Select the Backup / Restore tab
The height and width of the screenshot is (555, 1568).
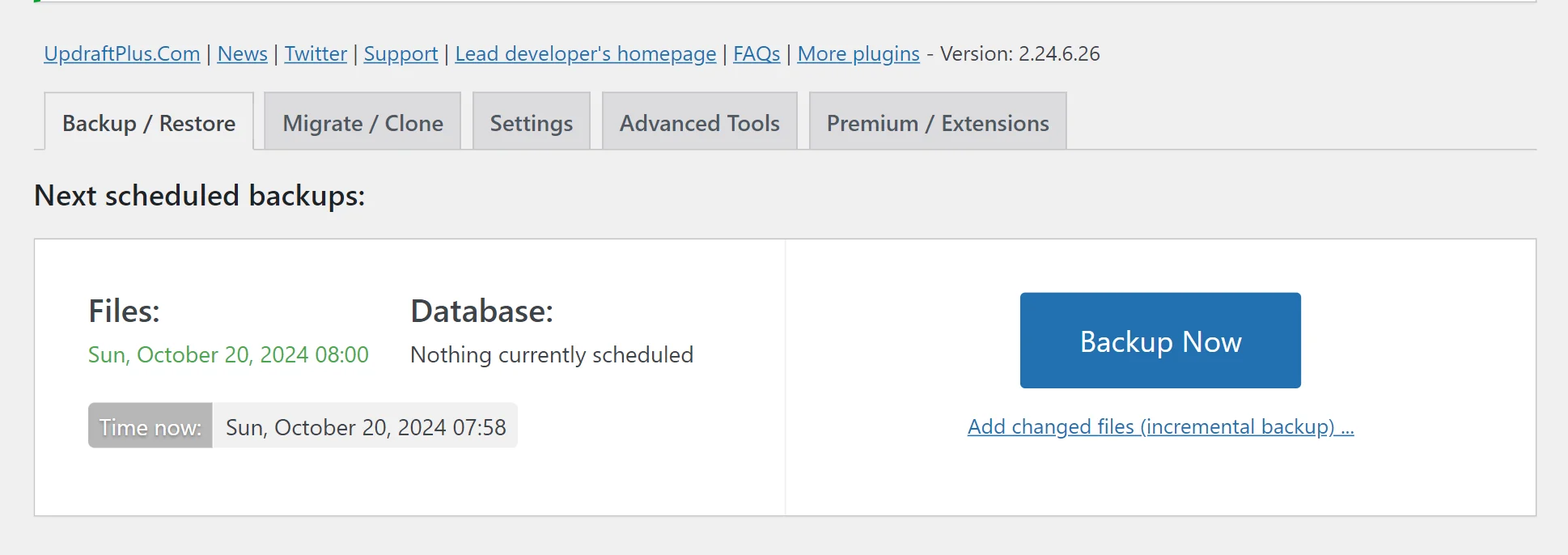click(x=149, y=122)
